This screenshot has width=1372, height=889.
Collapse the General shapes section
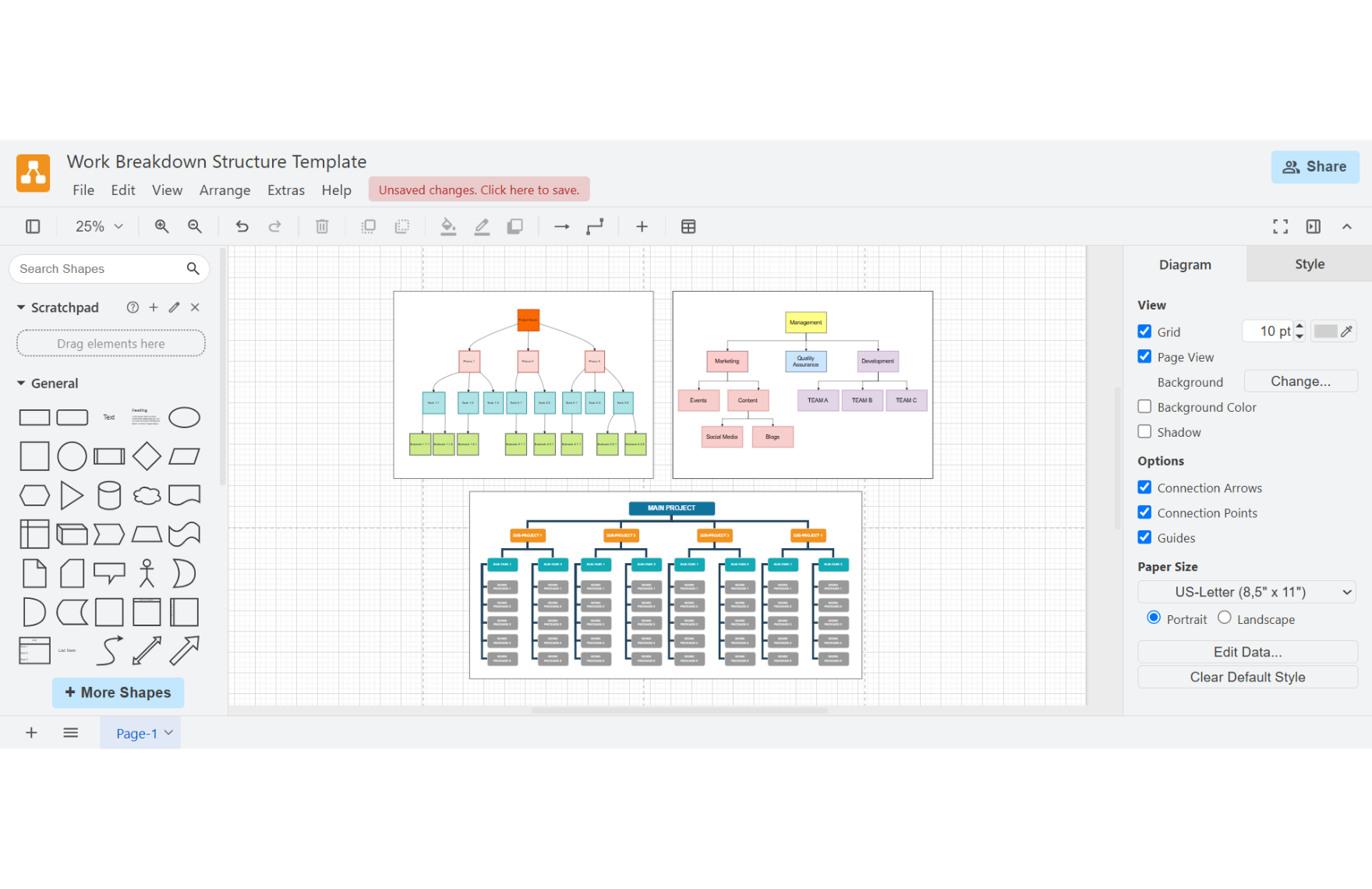(x=21, y=383)
